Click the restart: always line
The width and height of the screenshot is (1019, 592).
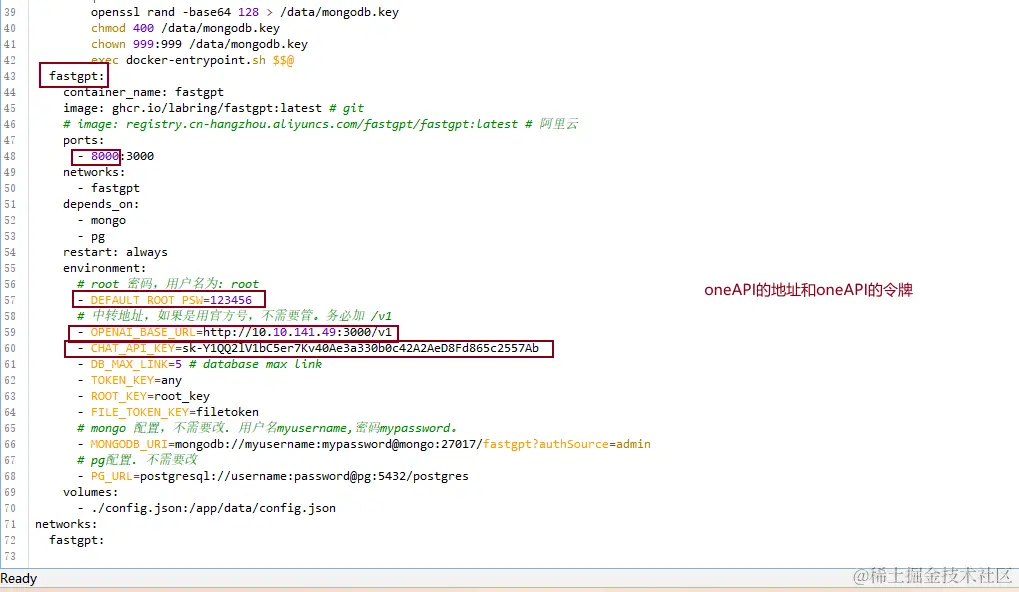(x=115, y=252)
